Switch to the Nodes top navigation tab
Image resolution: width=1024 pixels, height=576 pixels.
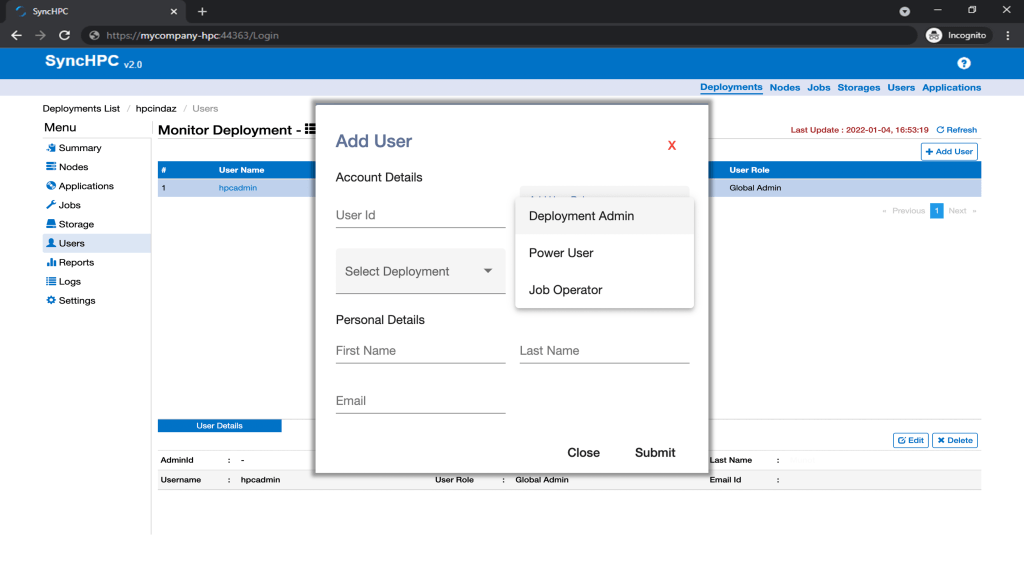[x=784, y=88]
